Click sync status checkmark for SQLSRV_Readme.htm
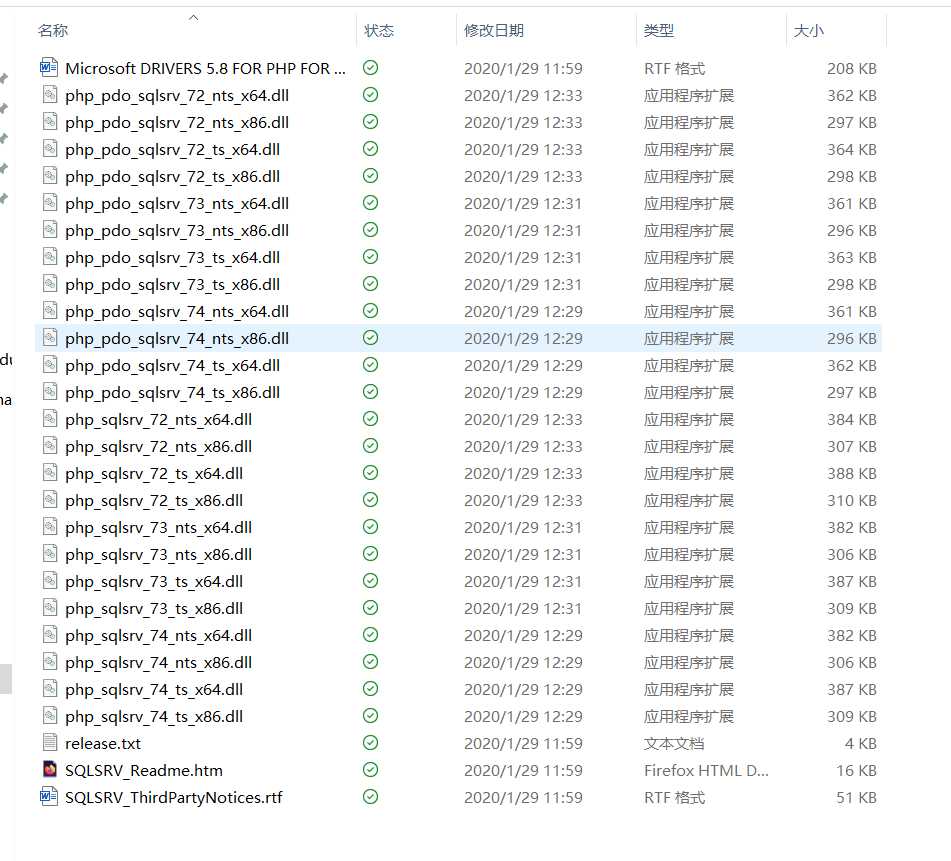The width and height of the screenshot is (951, 861). coord(371,770)
